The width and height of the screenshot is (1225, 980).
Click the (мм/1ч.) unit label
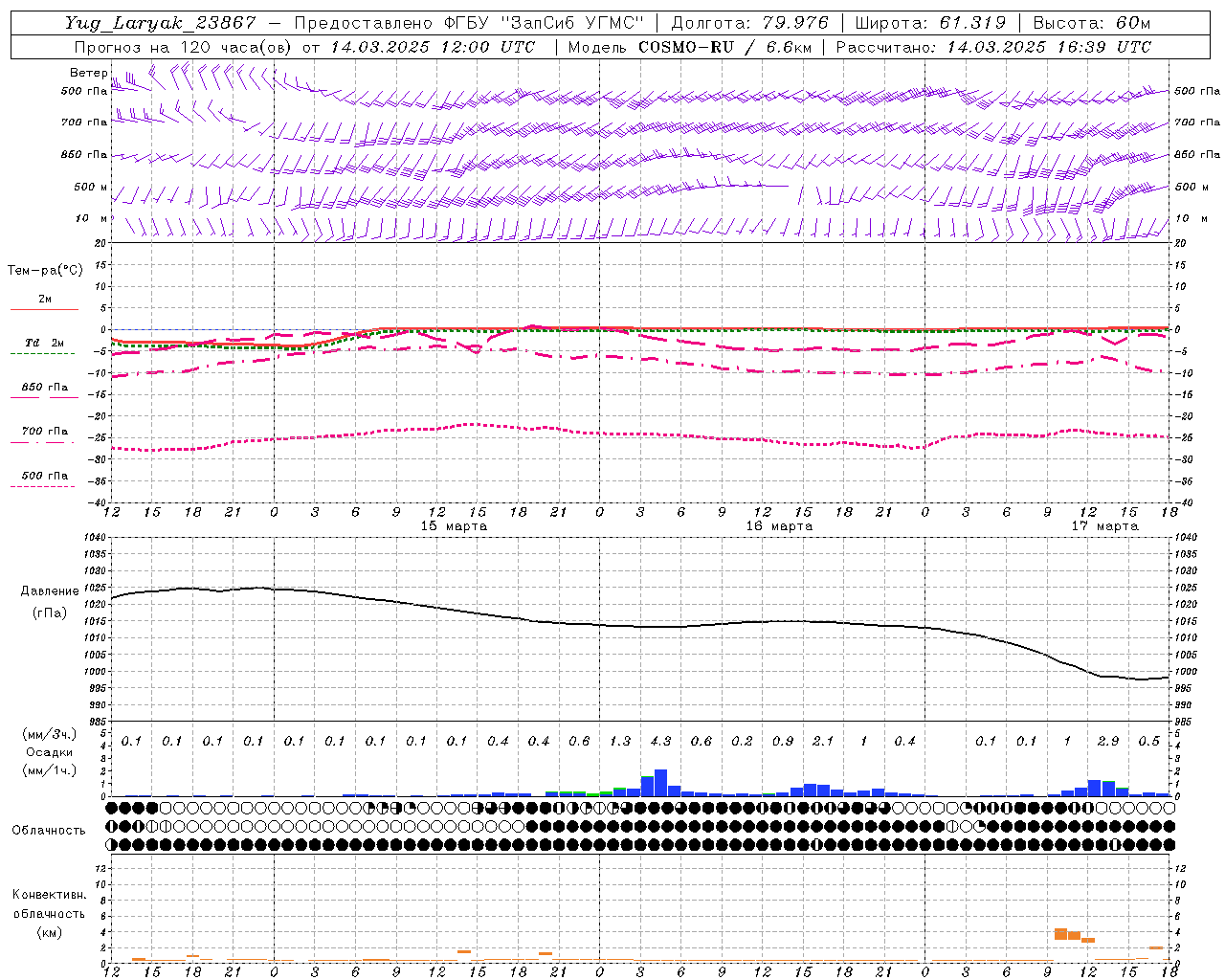pyautogui.click(x=50, y=770)
